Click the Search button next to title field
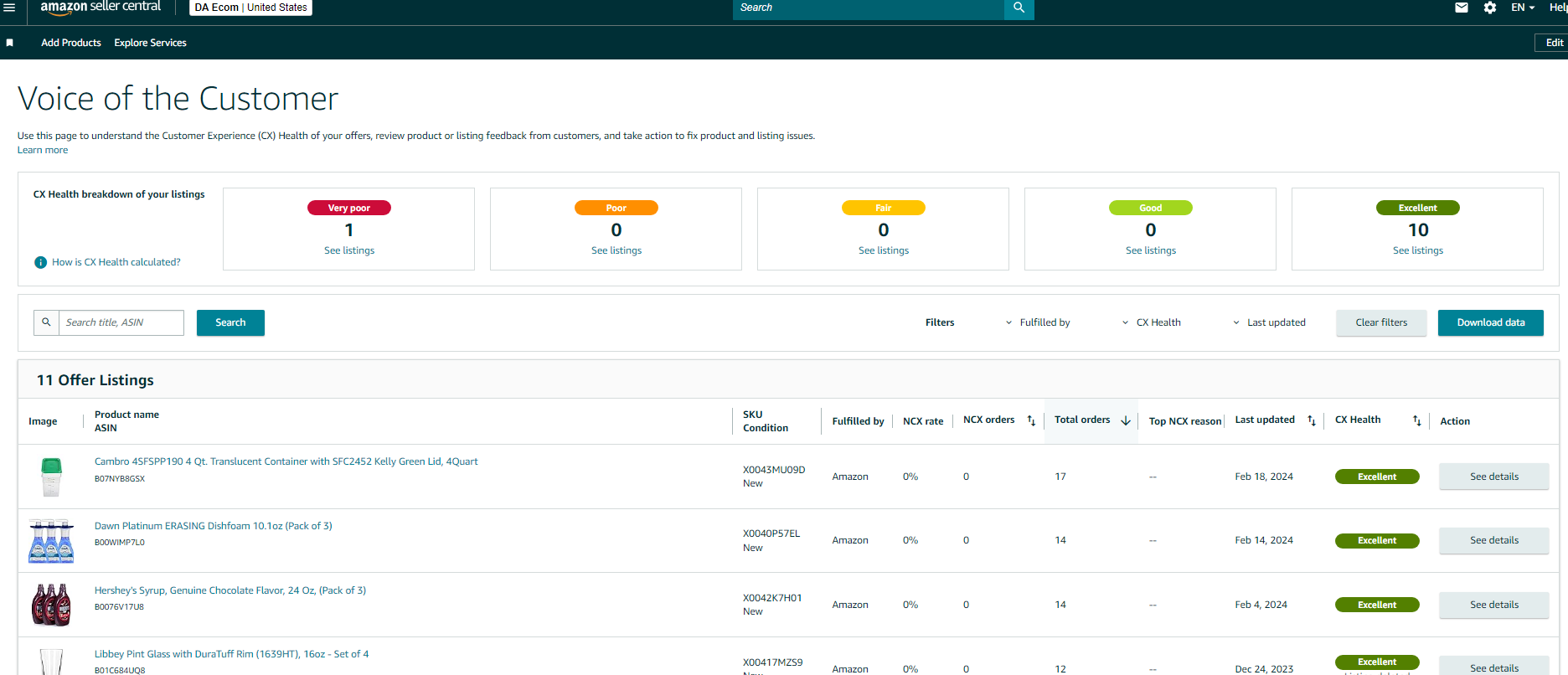1568x675 pixels. [x=230, y=322]
